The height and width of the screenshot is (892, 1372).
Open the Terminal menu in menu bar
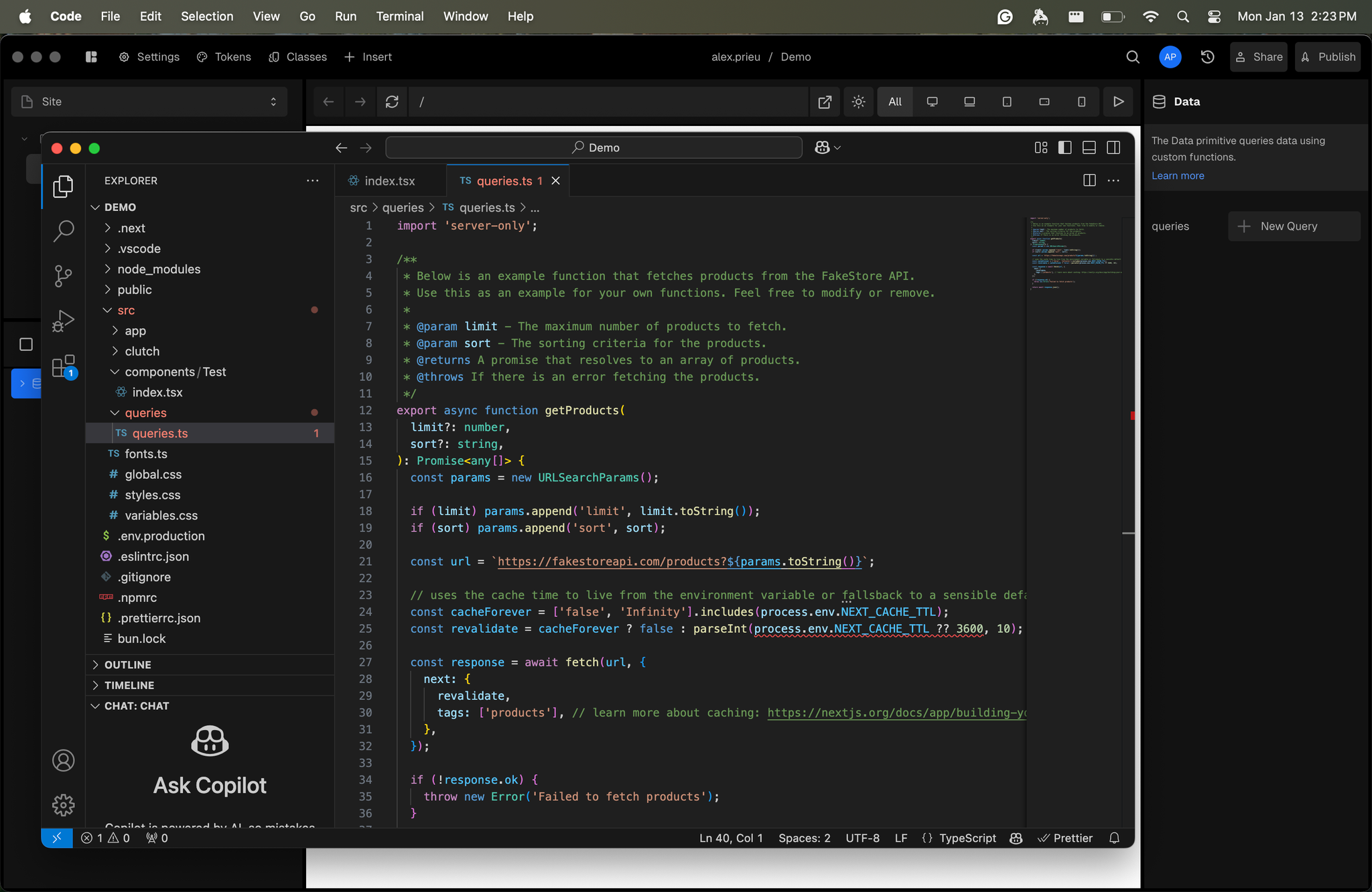(x=399, y=16)
